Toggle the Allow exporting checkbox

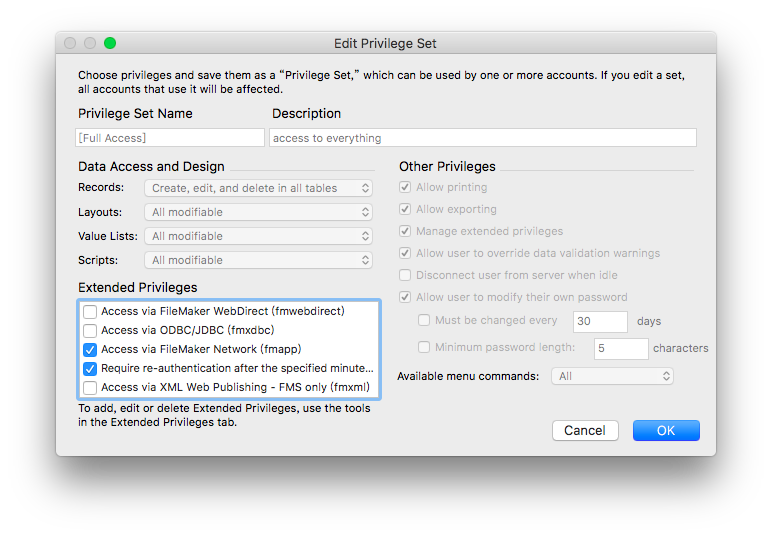[x=405, y=209]
